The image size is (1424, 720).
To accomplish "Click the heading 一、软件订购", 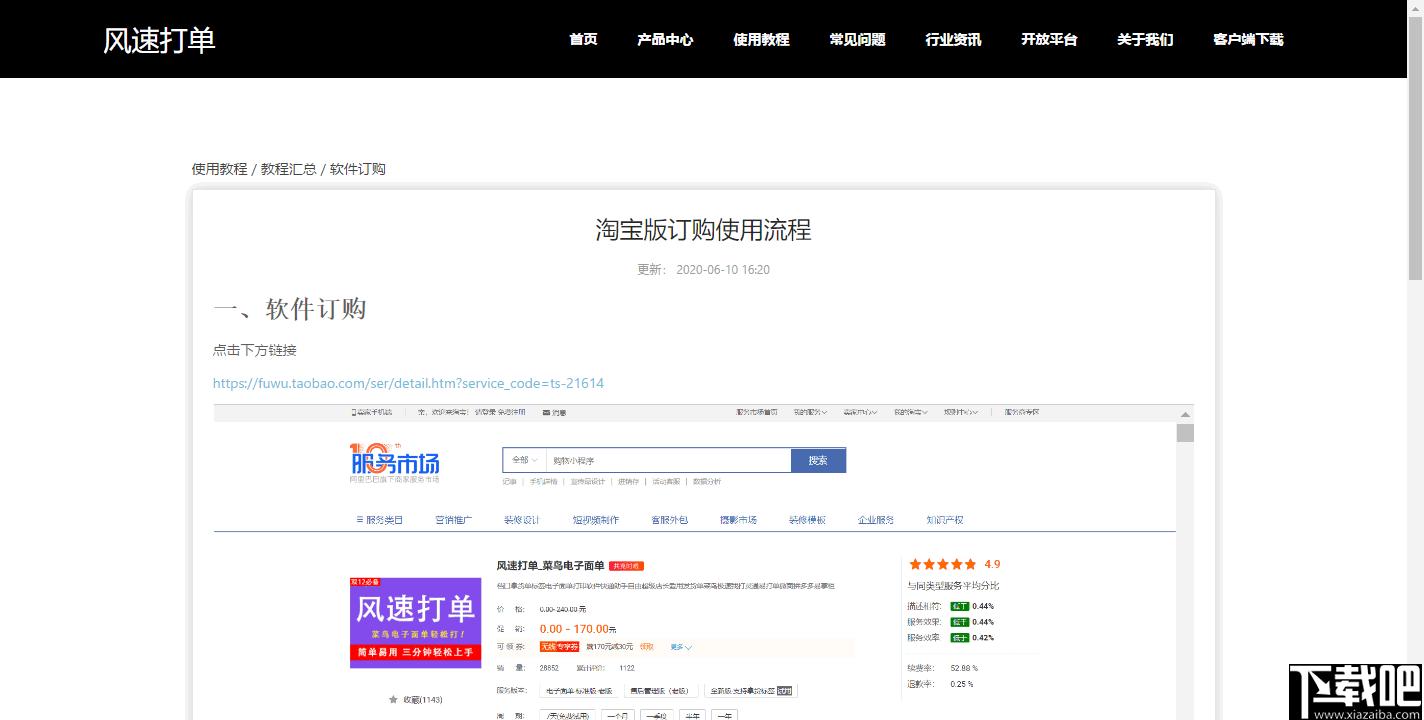I will click(x=289, y=309).
